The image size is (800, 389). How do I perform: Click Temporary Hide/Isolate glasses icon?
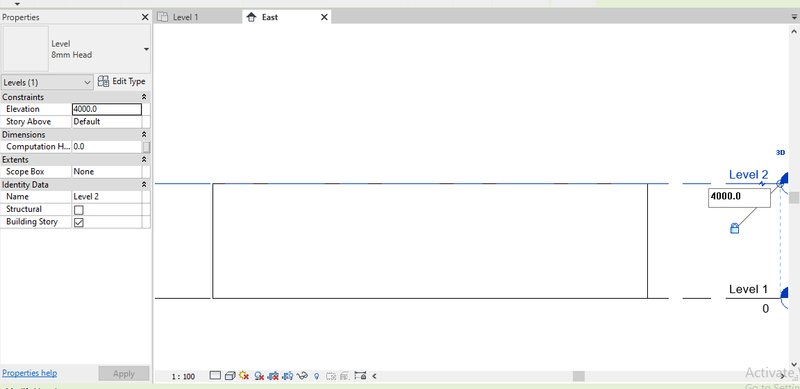(x=303, y=376)
